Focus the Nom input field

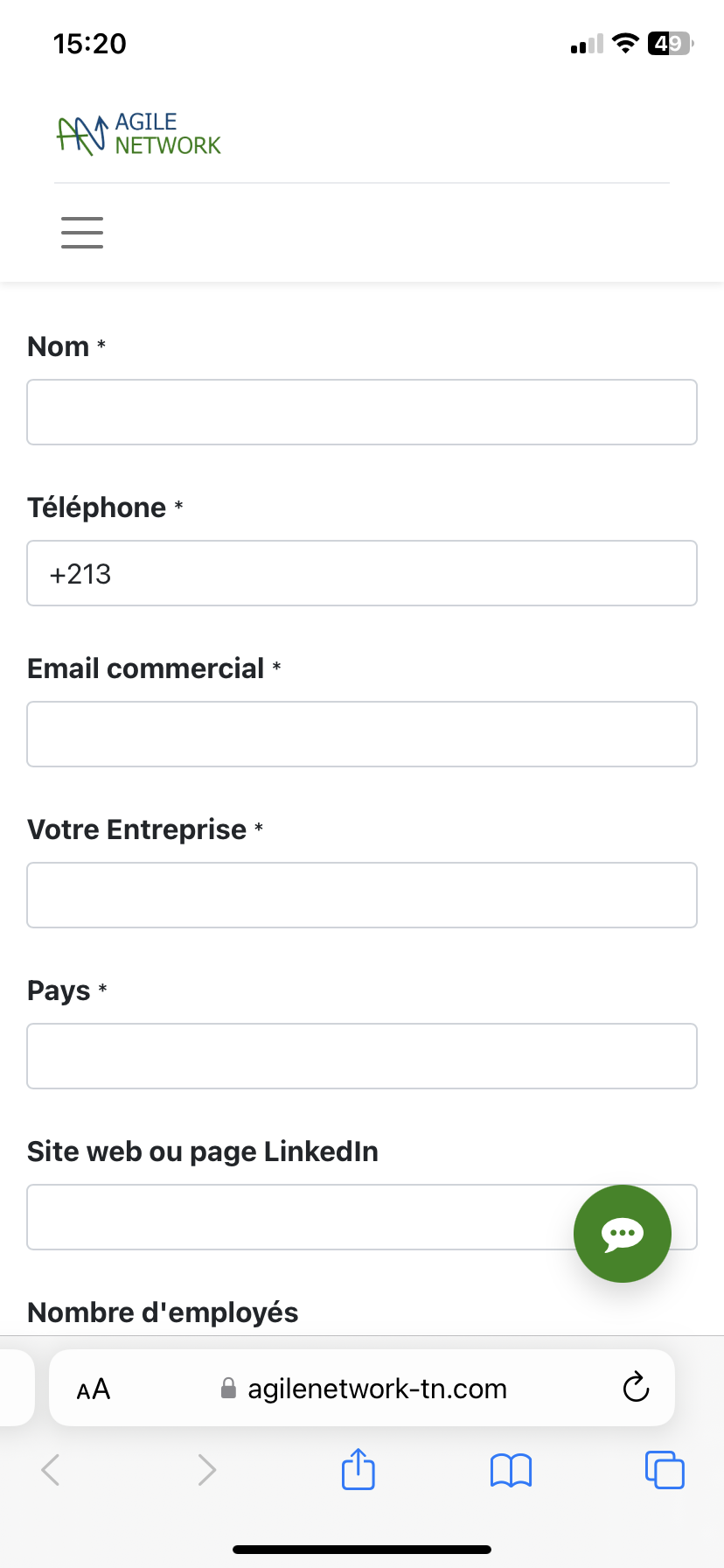(x=362, y=412)
